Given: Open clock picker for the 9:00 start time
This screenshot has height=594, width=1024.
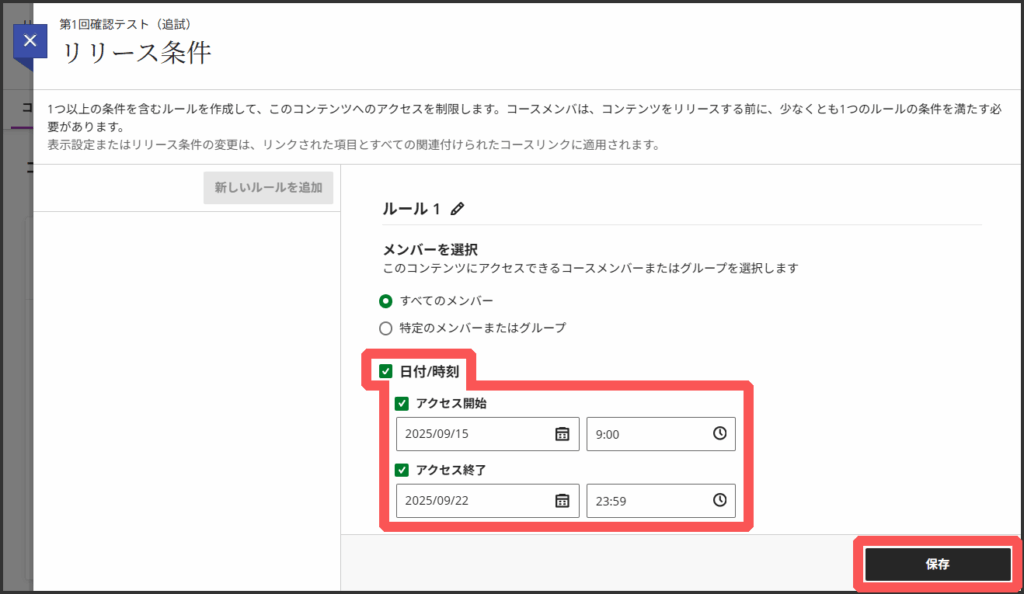Looking at the screenshot, I should (x=719, y=434).
